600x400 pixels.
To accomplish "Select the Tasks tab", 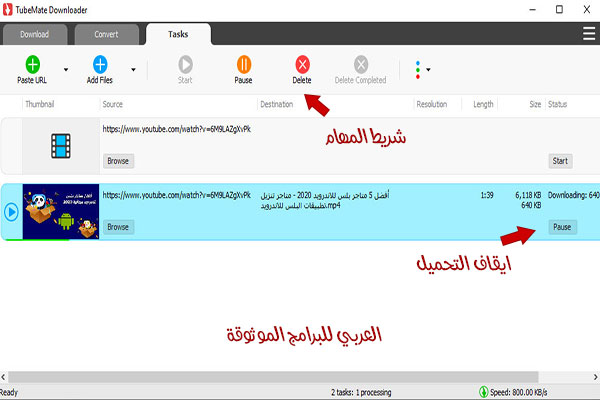I will (x=178, y=34).
